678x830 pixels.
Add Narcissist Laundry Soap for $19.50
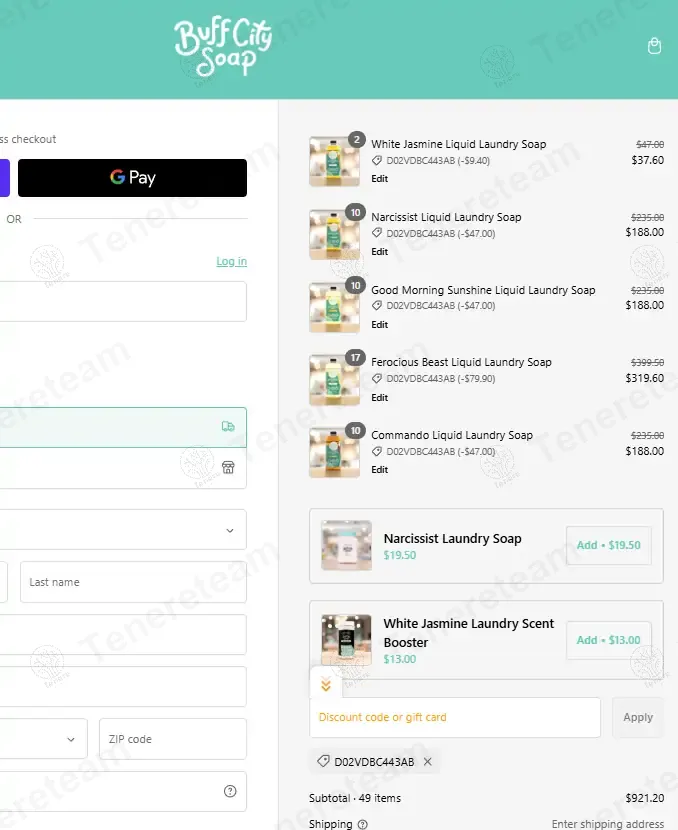(x=608, y=546)
